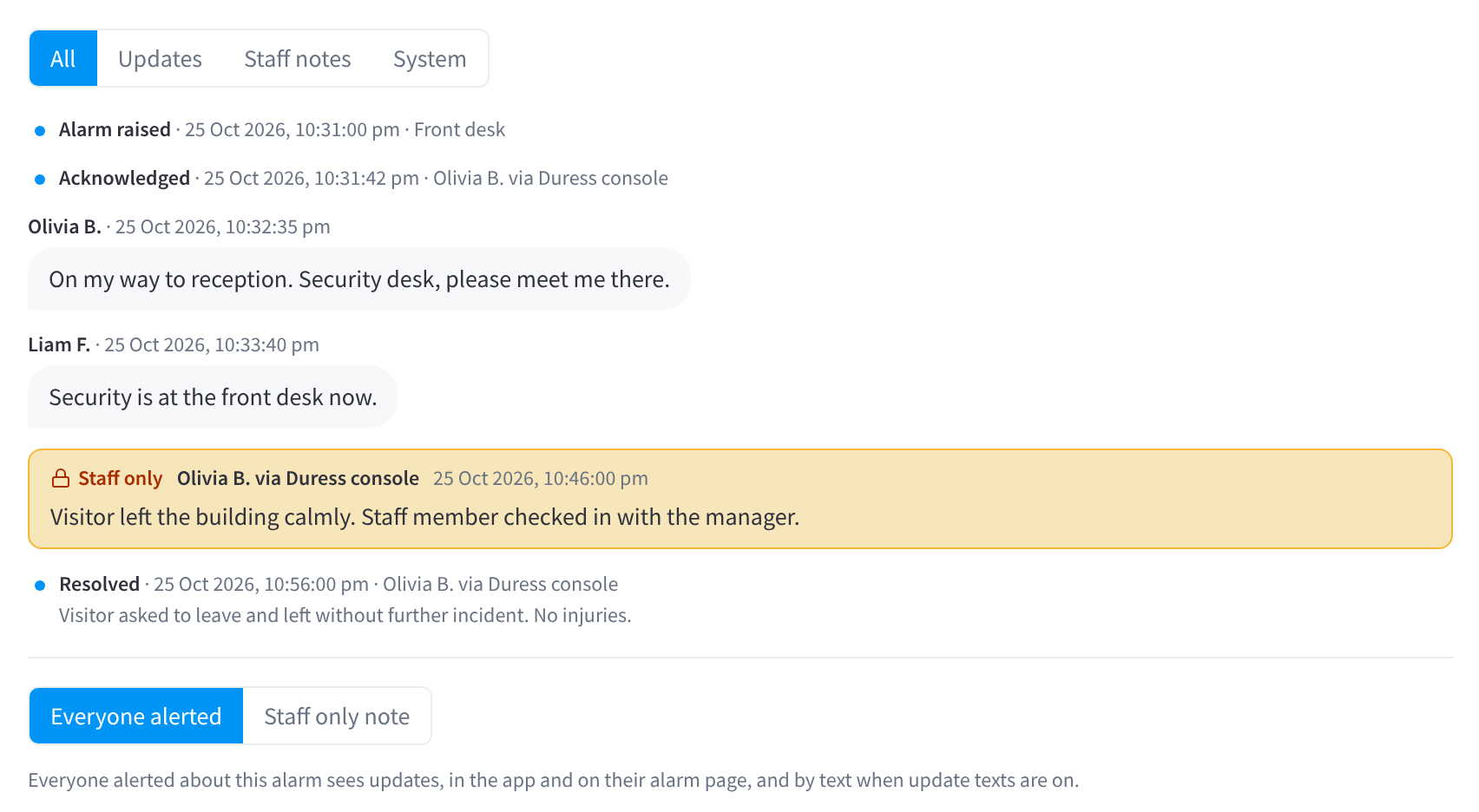This screenshot has width=1479, height=812.
Task: Select the All filter tab
Action: [63, 59]
